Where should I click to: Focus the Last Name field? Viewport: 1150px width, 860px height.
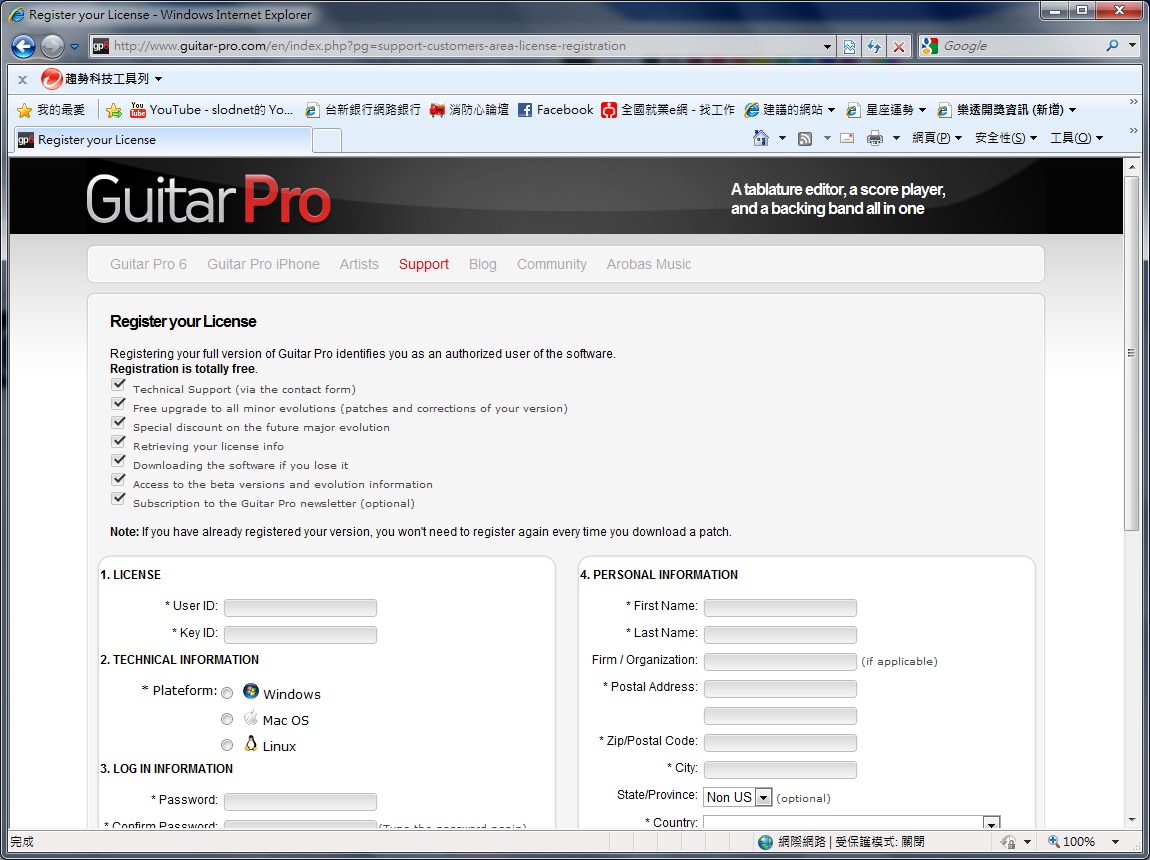pyautogui.click(x=780, y=634)
